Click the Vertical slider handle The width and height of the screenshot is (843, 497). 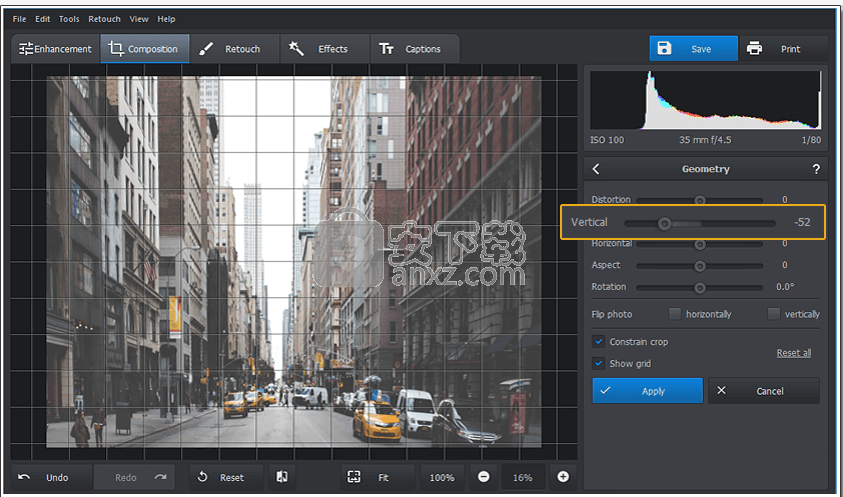[665, 223]
